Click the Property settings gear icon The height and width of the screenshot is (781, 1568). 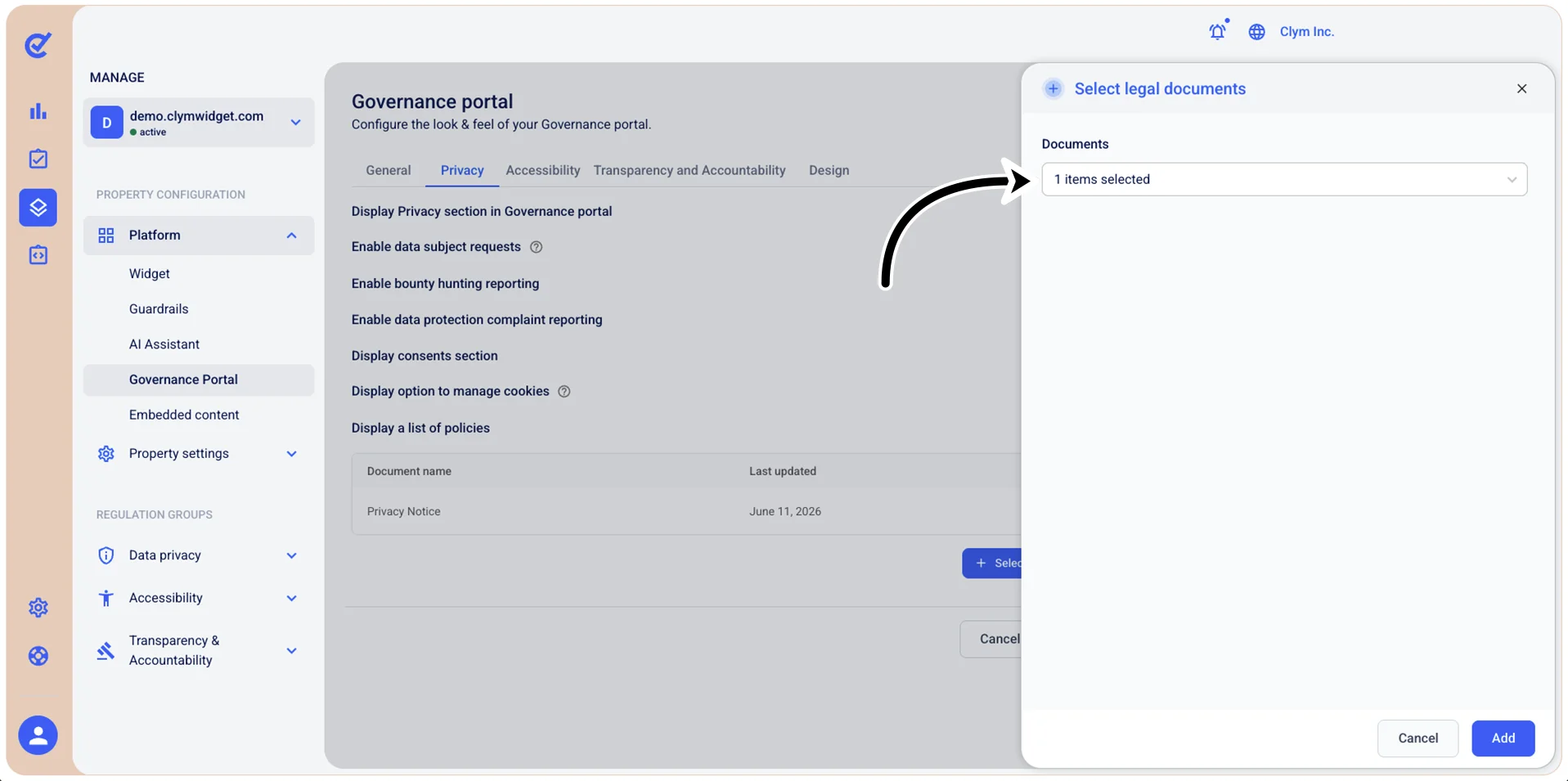106,454
